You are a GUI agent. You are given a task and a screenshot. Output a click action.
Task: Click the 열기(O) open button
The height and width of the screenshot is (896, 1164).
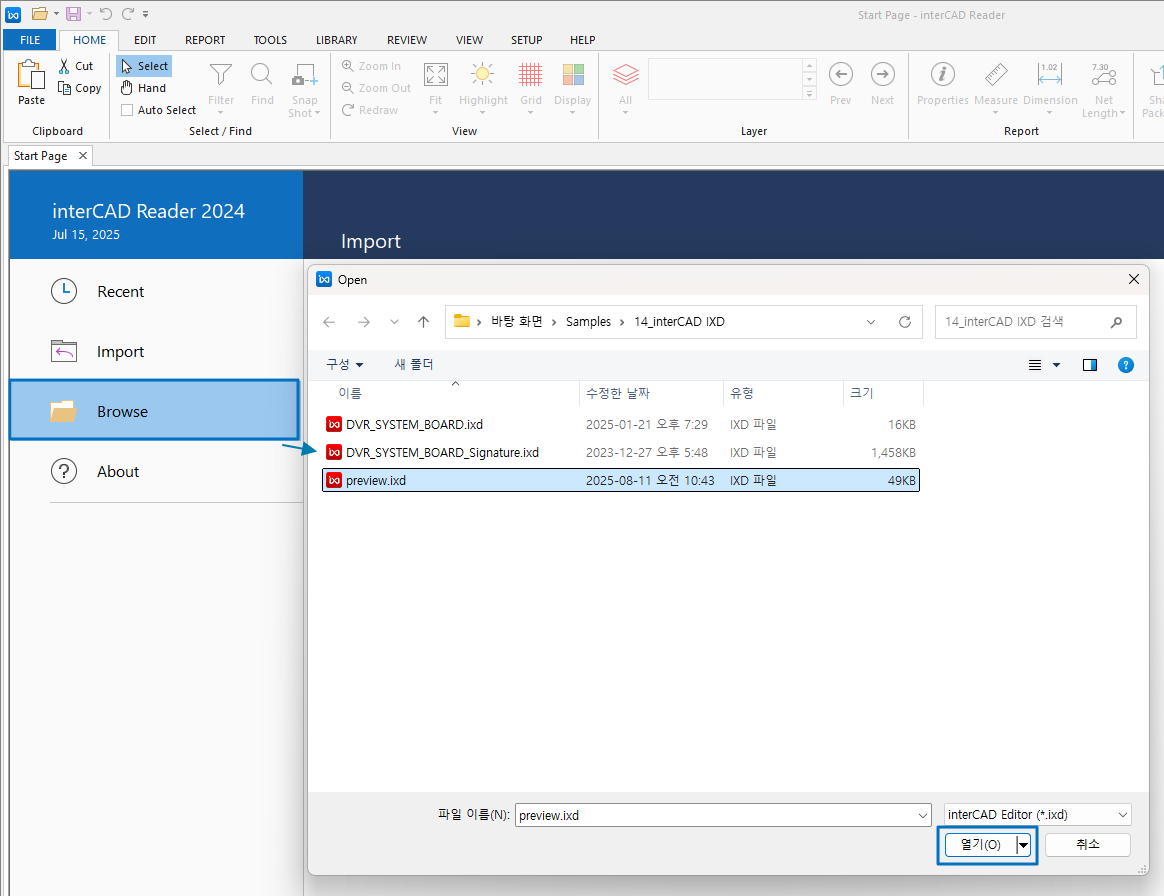(981, 845)
